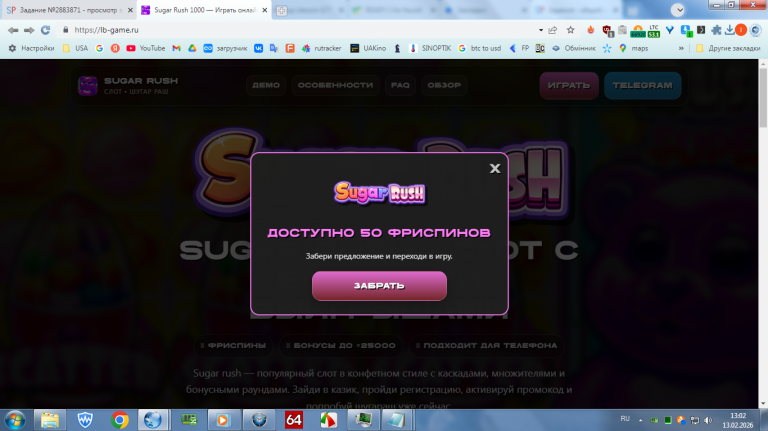Click the page's vertical scrollbar thumb
Image resolution: width=768 pixels, height=431 pixels.
click(x=763, y=98)
